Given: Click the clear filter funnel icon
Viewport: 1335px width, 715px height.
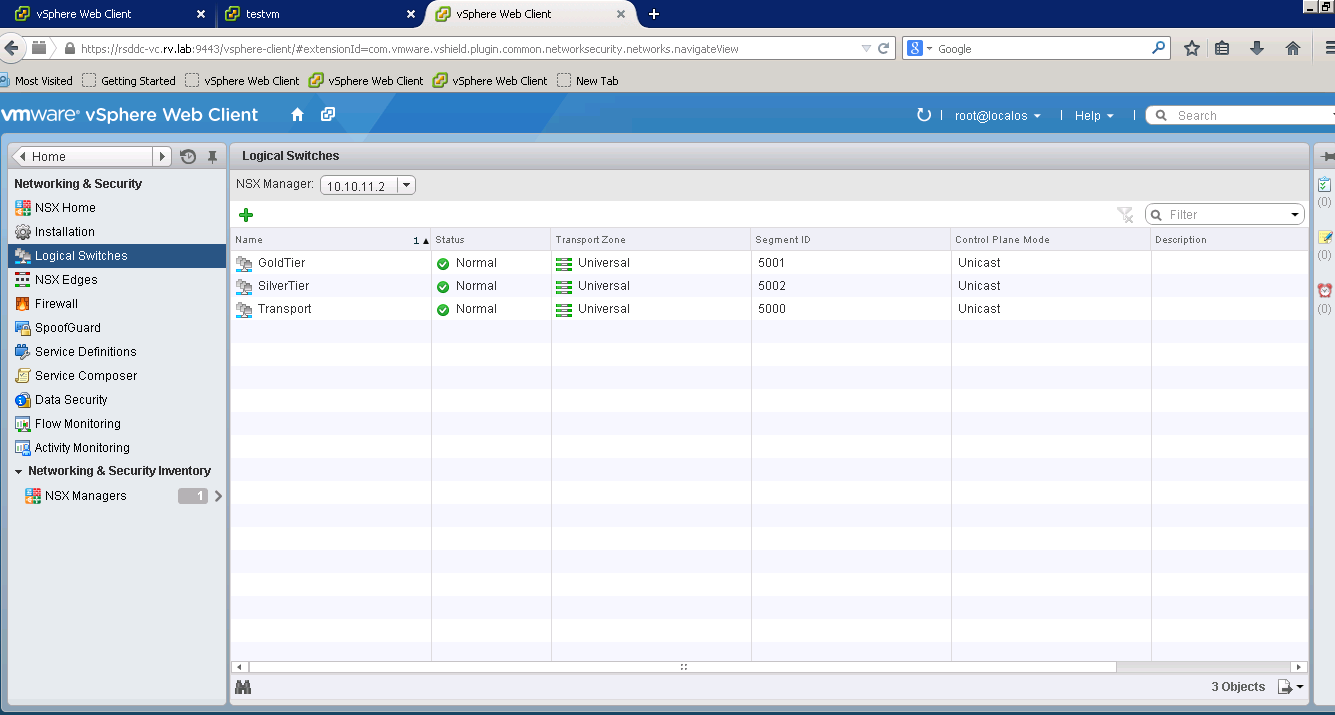Looking at the screenshot, I should [x=1125, y=215].
